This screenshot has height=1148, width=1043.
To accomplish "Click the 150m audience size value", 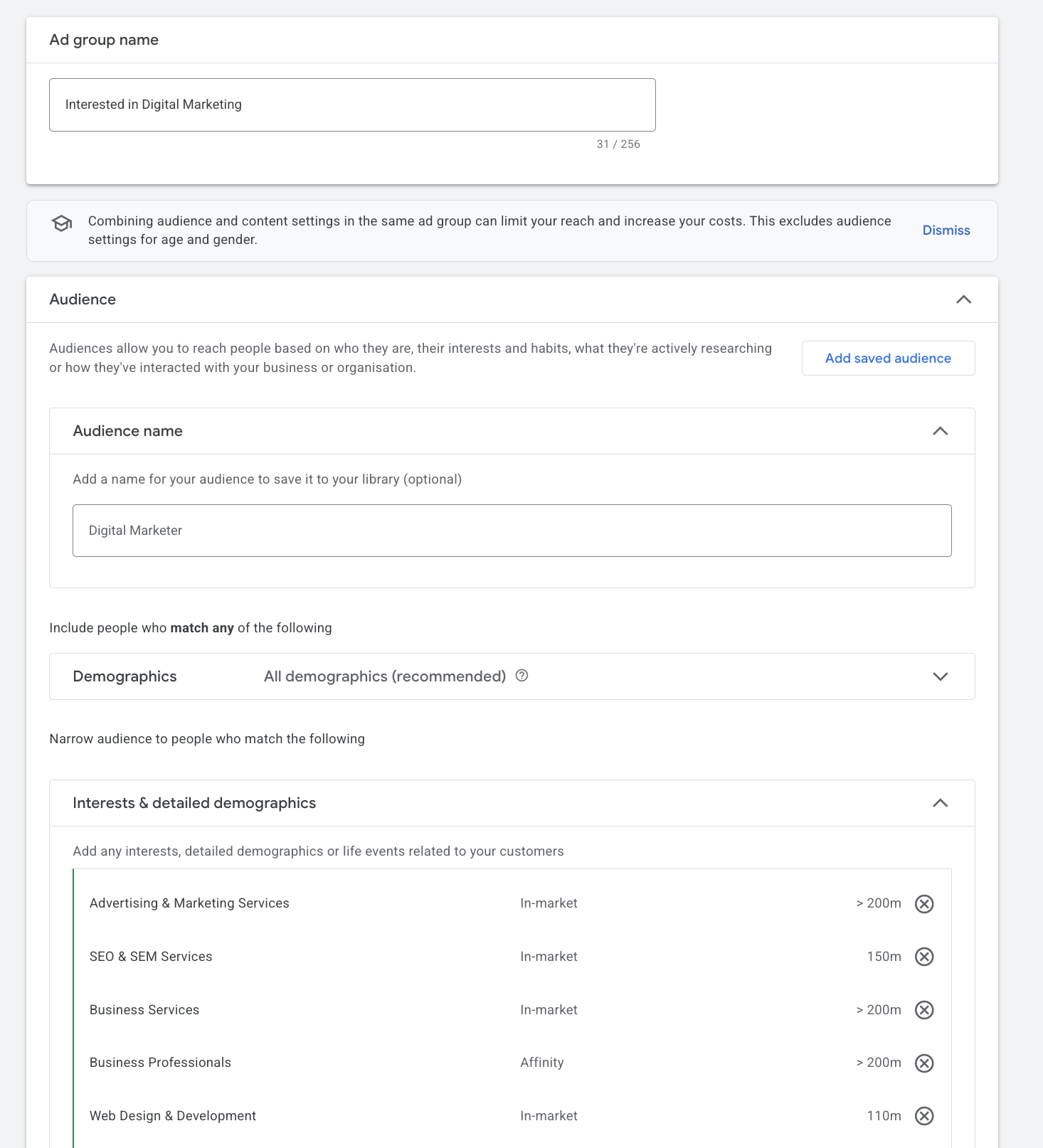I will 884,957.
